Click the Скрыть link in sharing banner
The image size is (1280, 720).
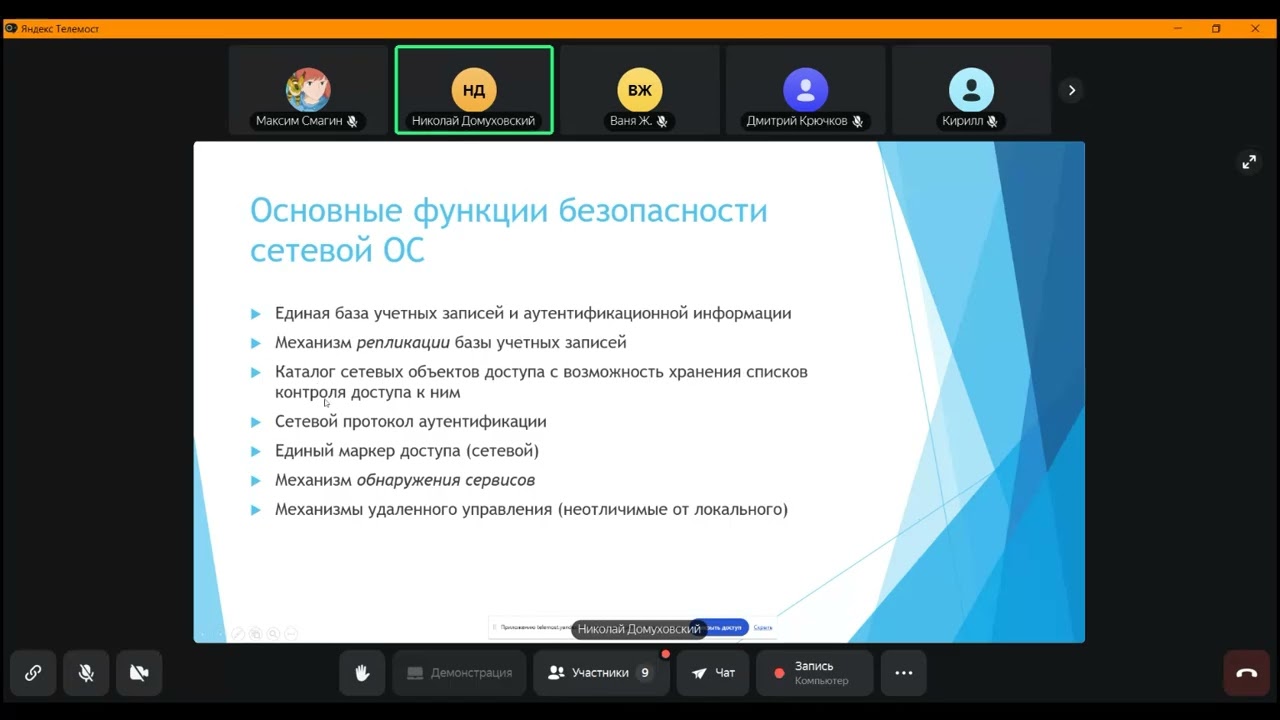[x=763, y=627]
